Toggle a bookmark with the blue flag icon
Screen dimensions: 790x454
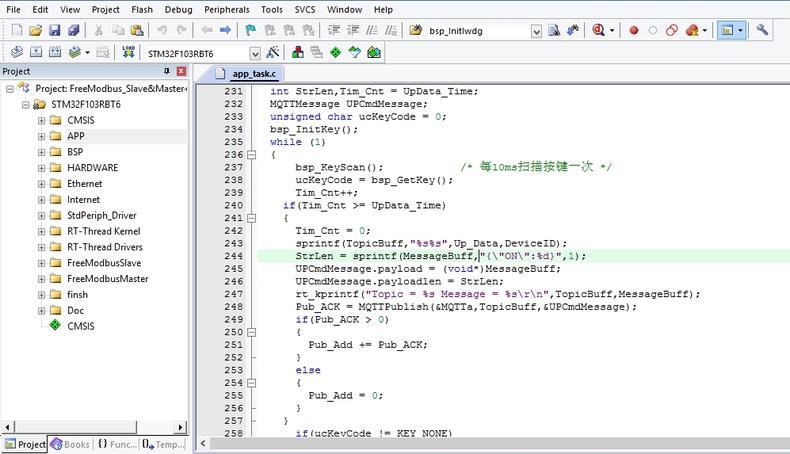pos(250,30)
